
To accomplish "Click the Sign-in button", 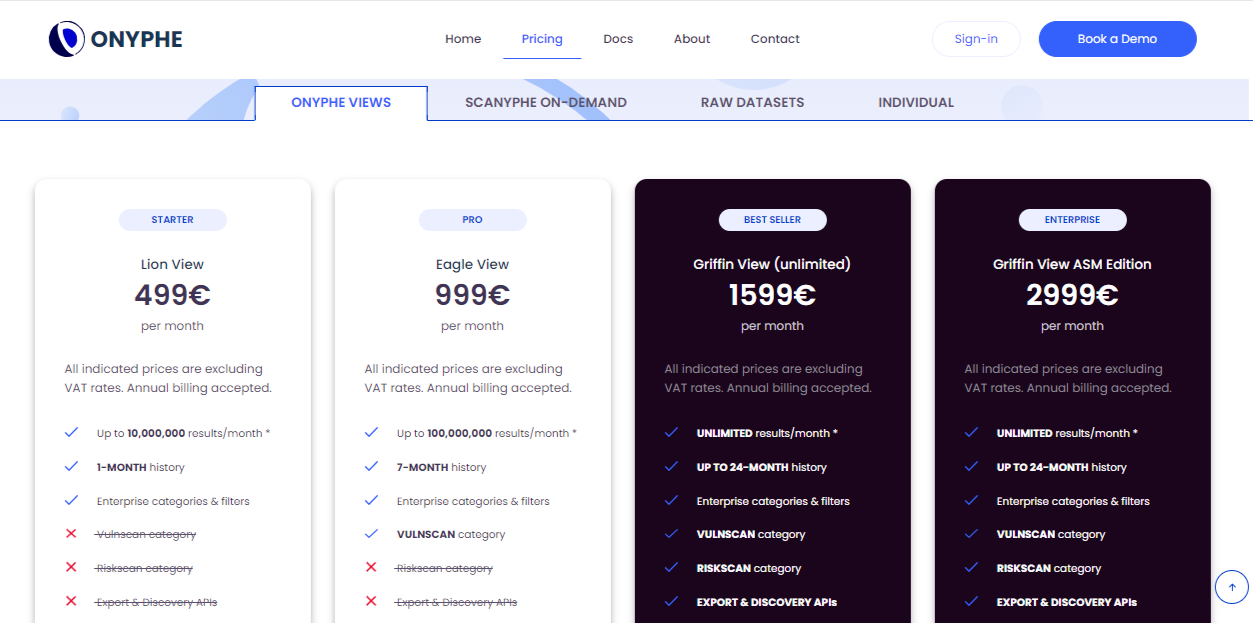I will point(976,39).
